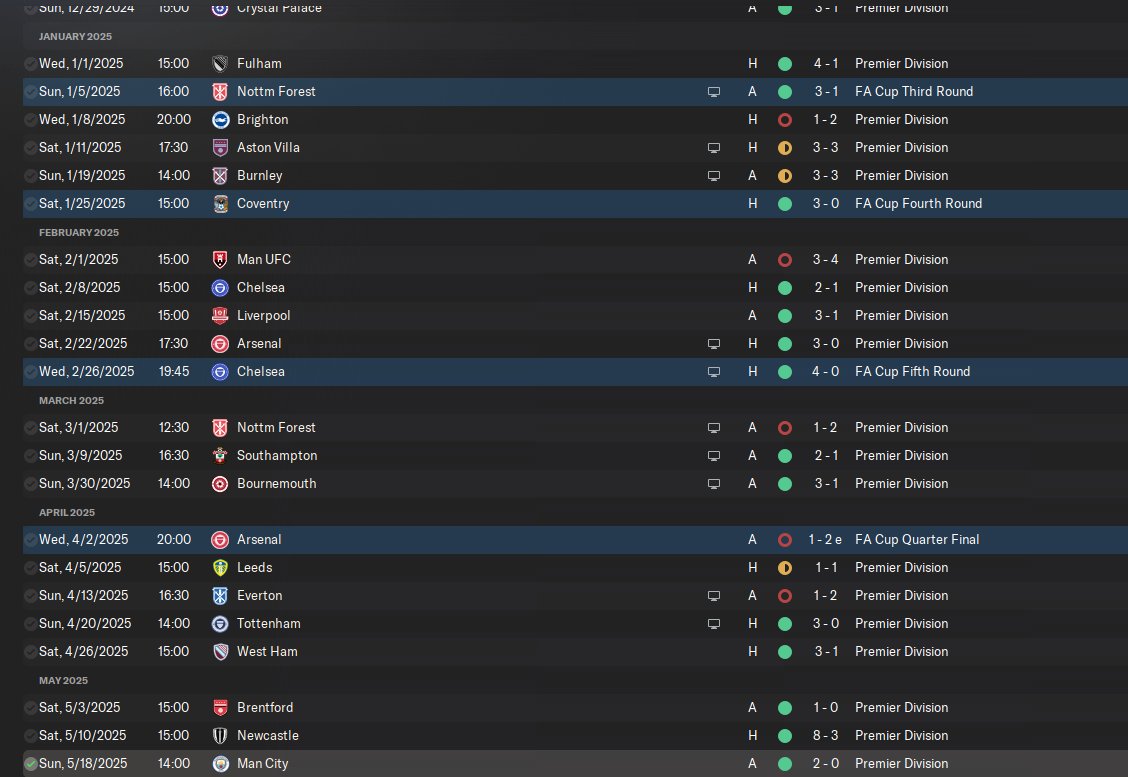The height and width of the screenshot is (777, 1128).
Task: Toggle the checkmark beside Sat, 2/1/2025 fixture
Action: click(30, 260)
